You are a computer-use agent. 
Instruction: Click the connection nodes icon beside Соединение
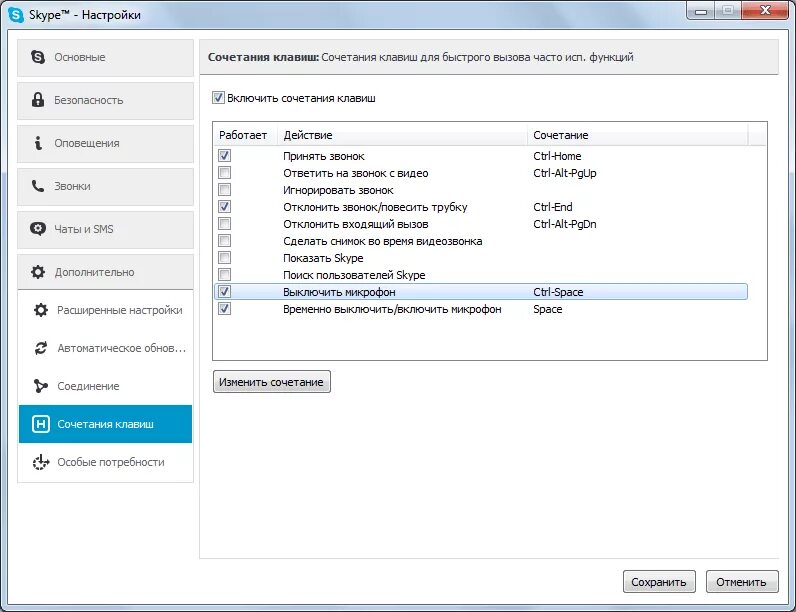tap(41, 386)
